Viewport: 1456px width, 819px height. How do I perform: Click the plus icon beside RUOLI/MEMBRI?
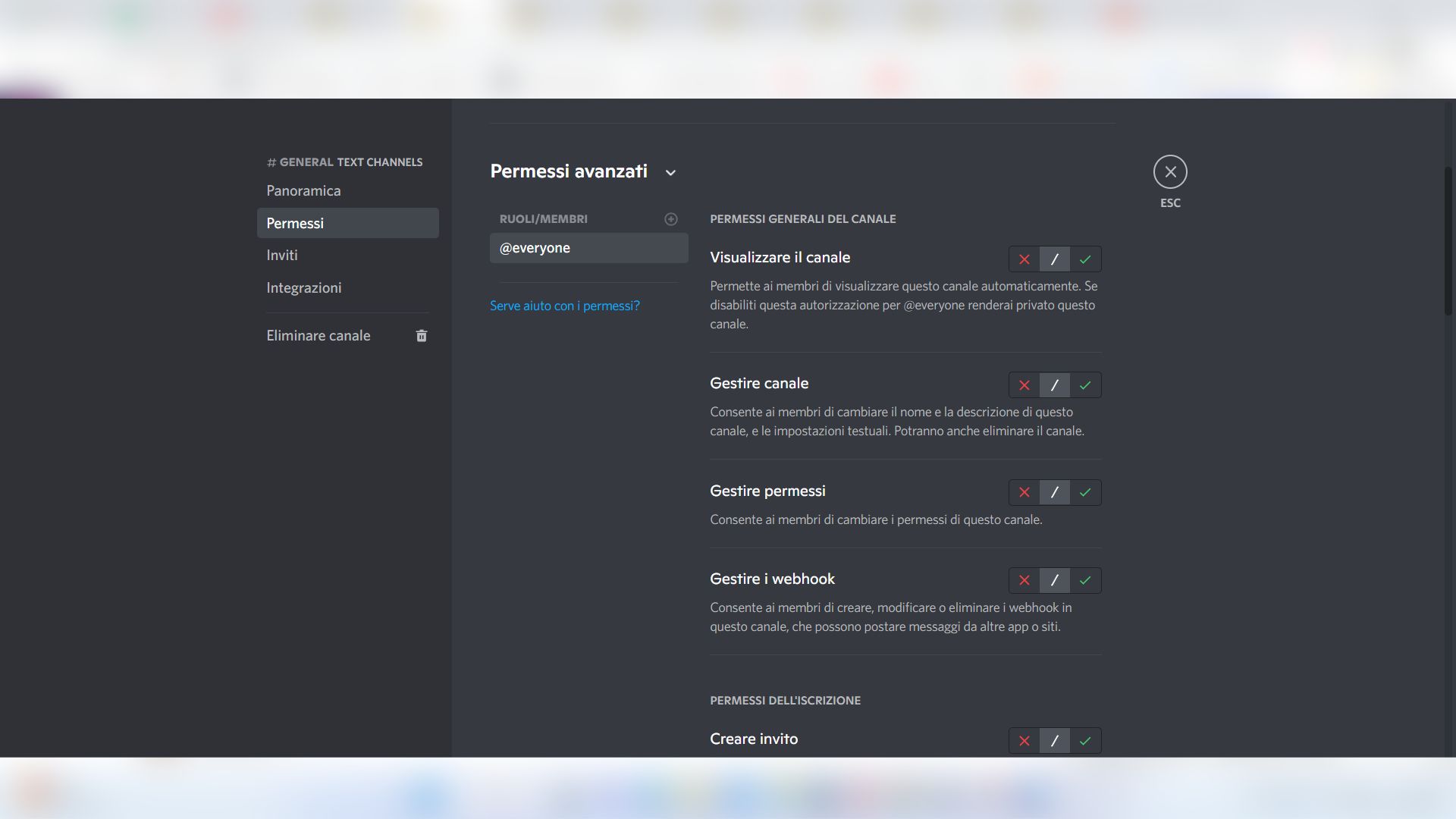[x=671, y=219]
